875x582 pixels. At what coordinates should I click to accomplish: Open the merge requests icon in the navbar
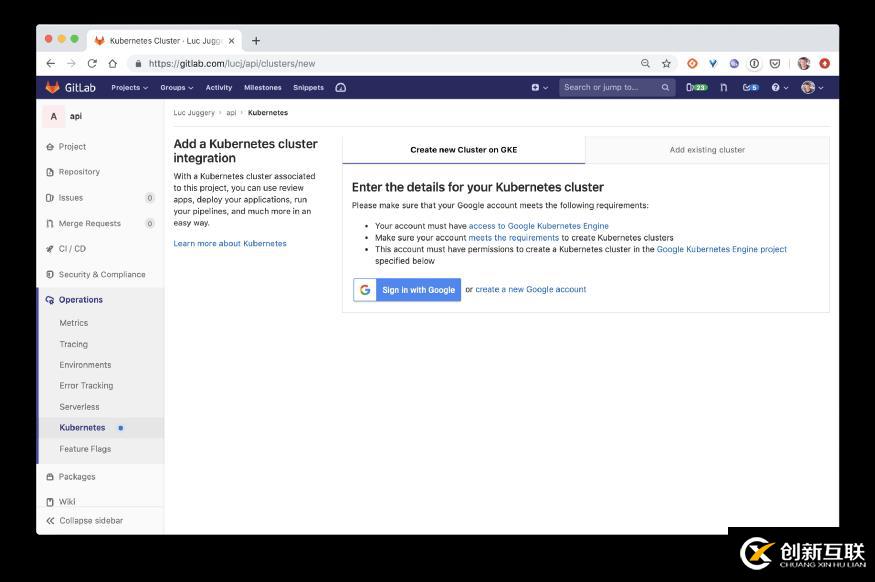[724, 88]
